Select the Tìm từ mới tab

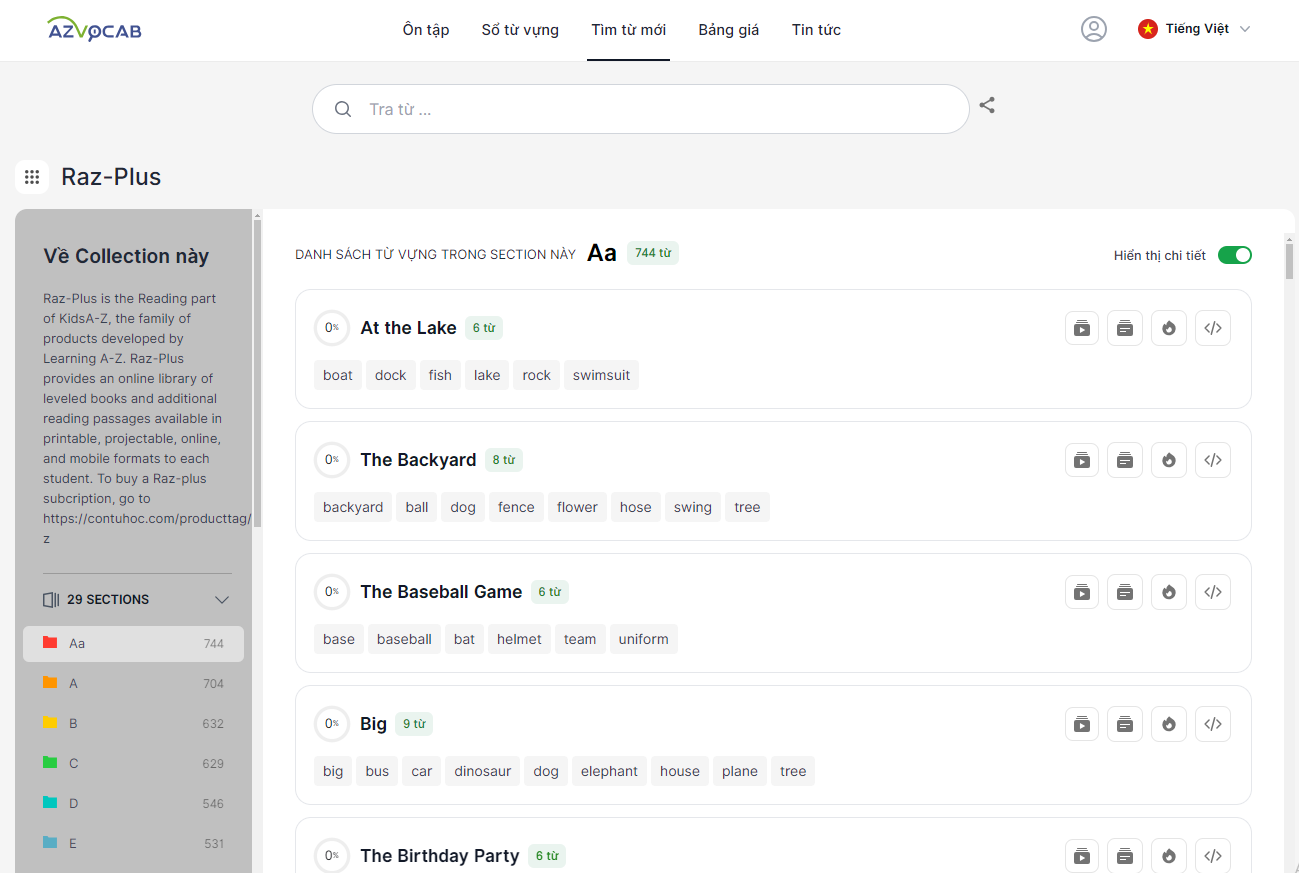click(629, 30)
